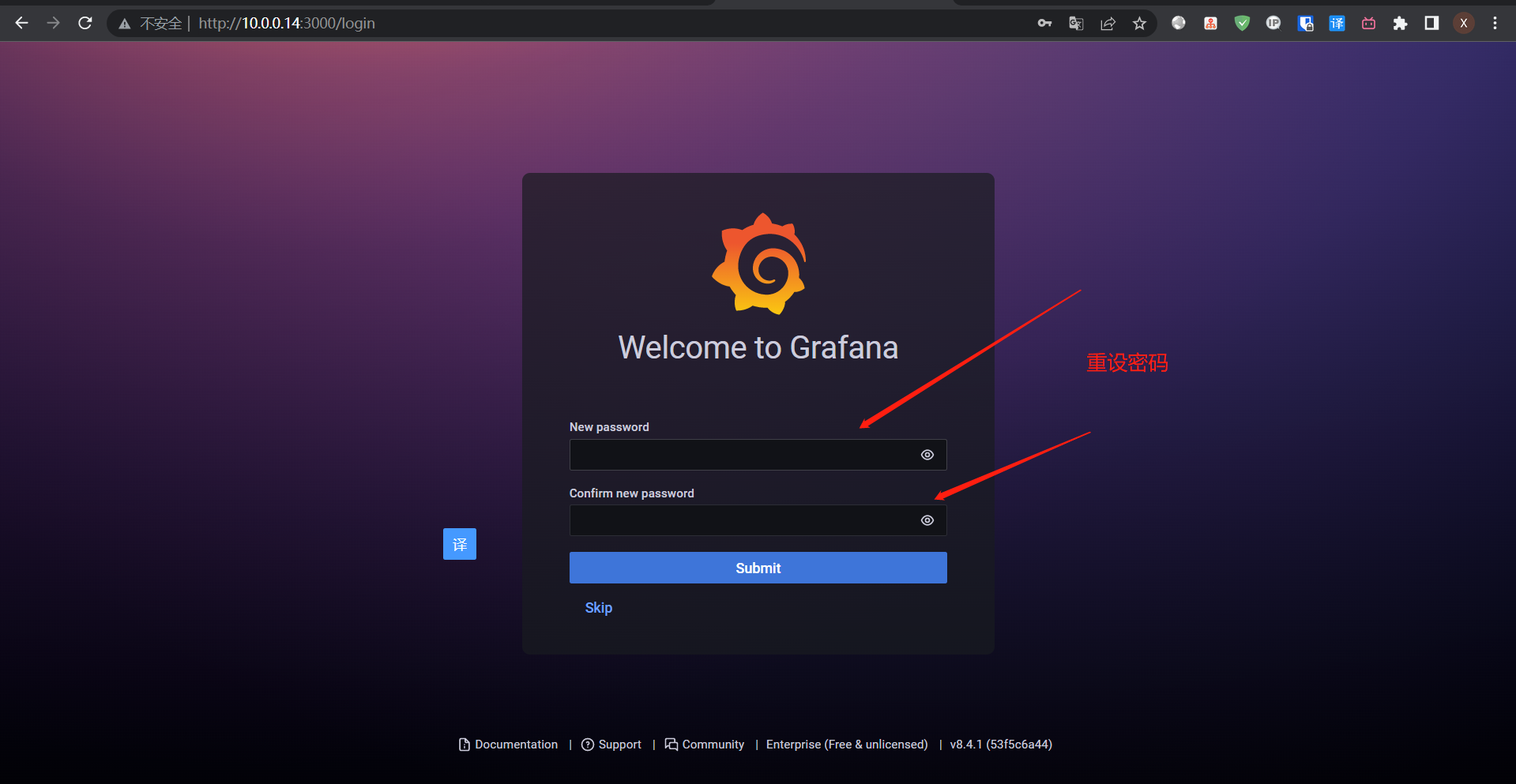This screenshot has height=784, width=1516.
Task: Click the browser forward arrow
Action: tap(53, 23)
